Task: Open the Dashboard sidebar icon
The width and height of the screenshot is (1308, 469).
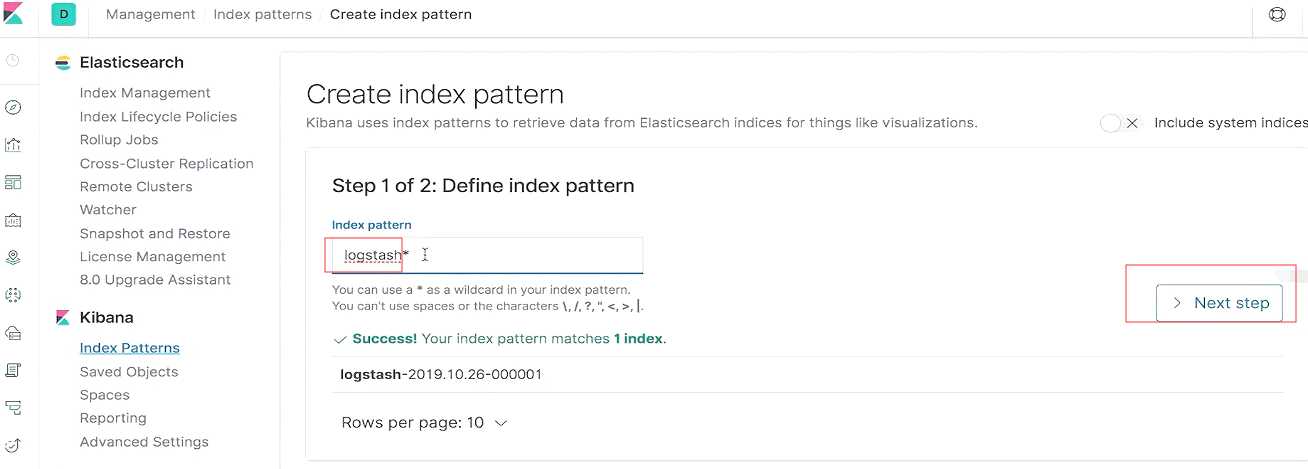Action: [x=13, y=183]
